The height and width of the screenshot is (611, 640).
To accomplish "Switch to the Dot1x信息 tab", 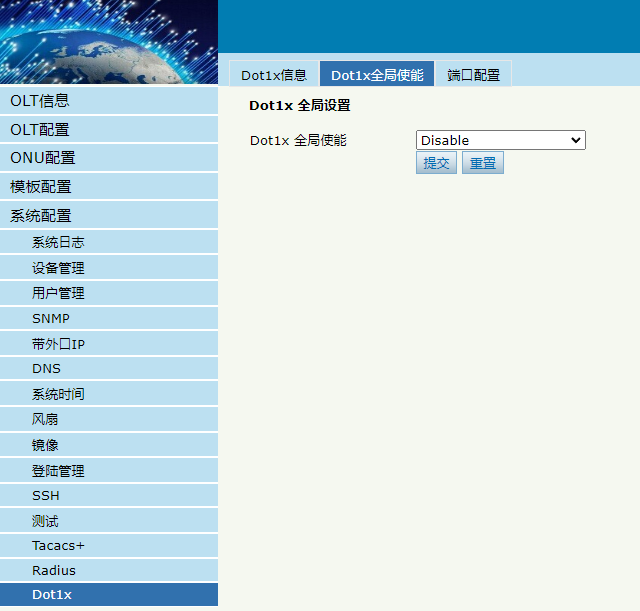I will pyautogui.click(x=274, y=74).
